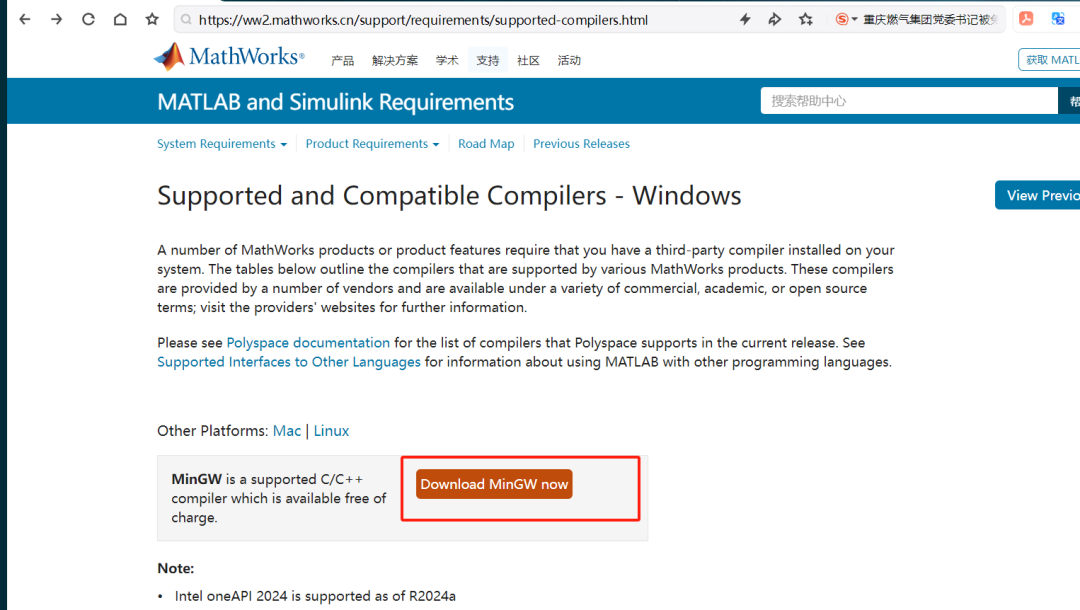This screenshot has width=1080, height=610.
Task: Click the address bar URL field
Action: point(423,20)
